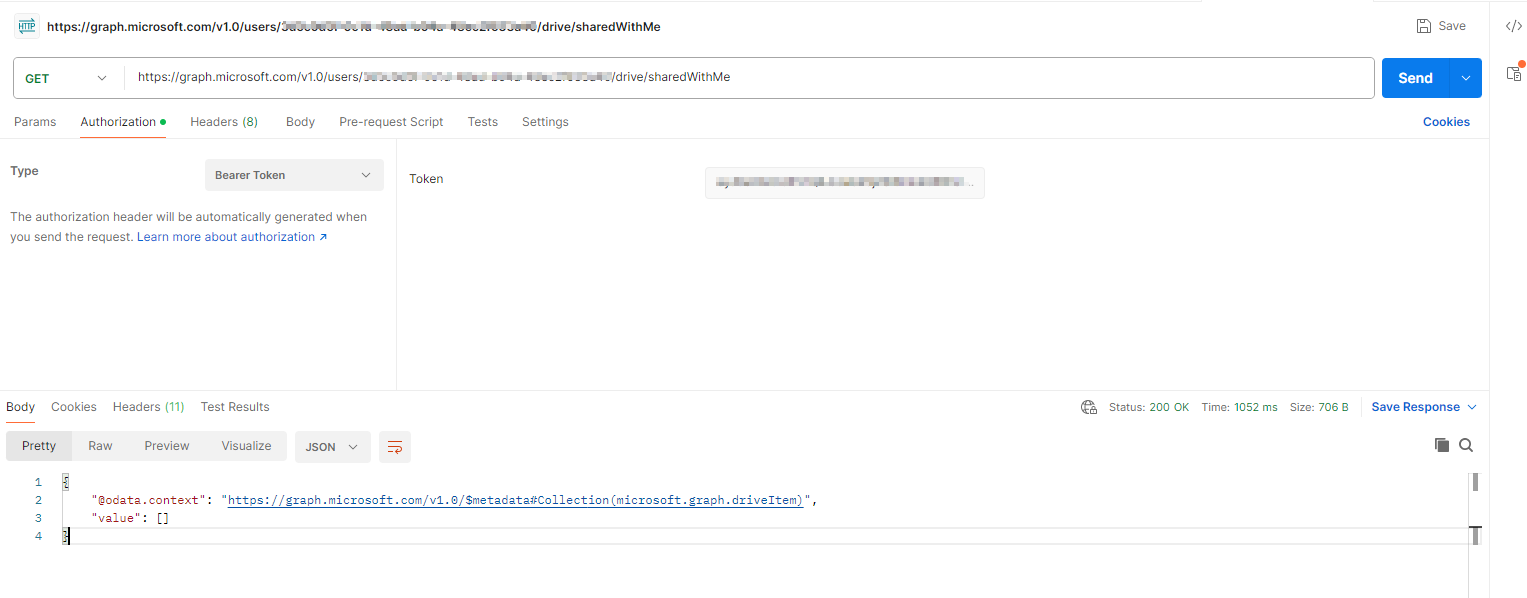Open the documentation panel icon with orange dot
This screenshot has height=598, width=1527.
[x=1513, y=73]
